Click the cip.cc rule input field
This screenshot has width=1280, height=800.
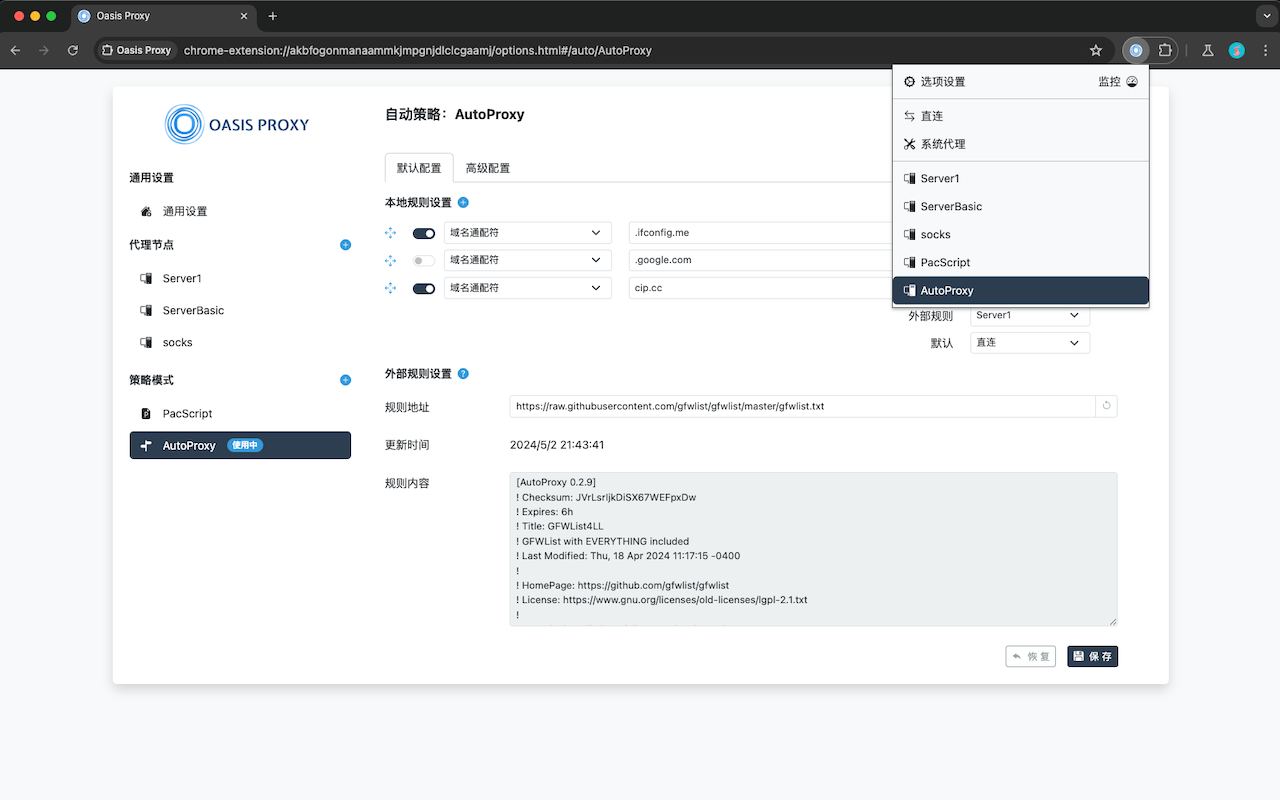(x=760, y=288)
